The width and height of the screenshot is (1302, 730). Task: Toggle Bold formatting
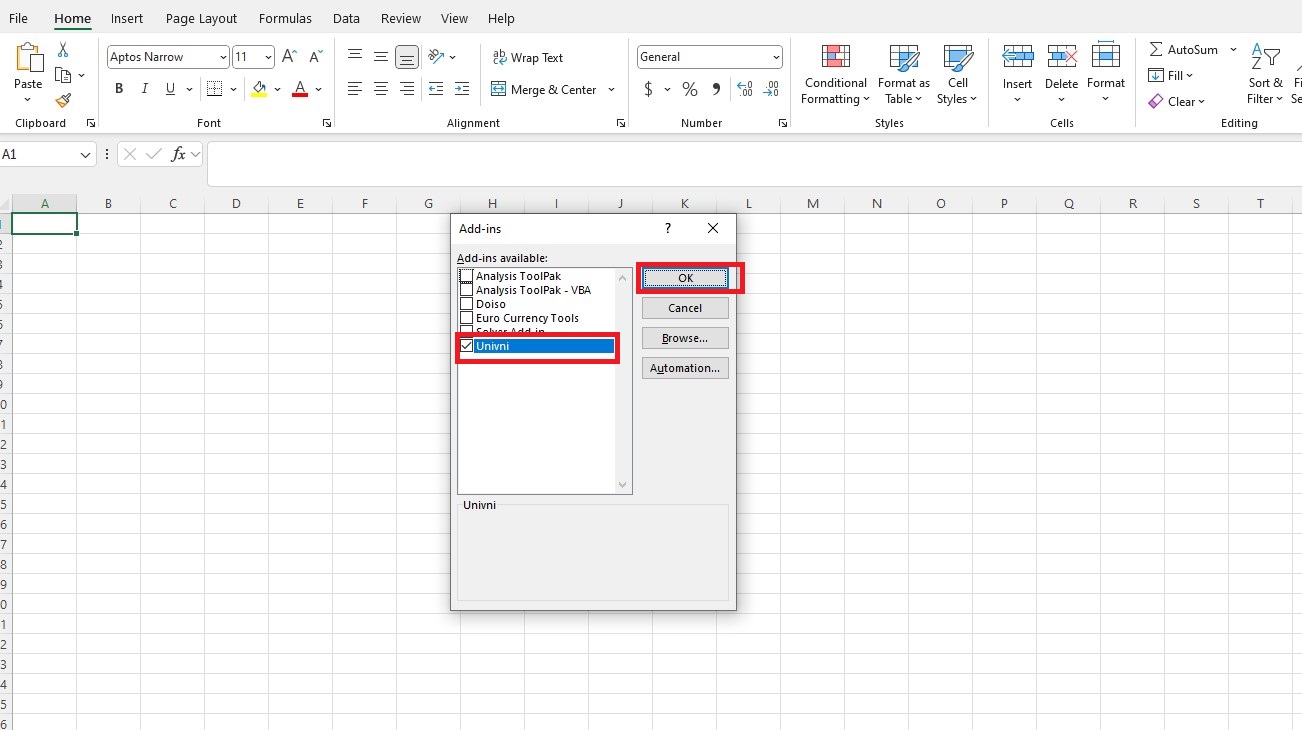coord(119,89)
